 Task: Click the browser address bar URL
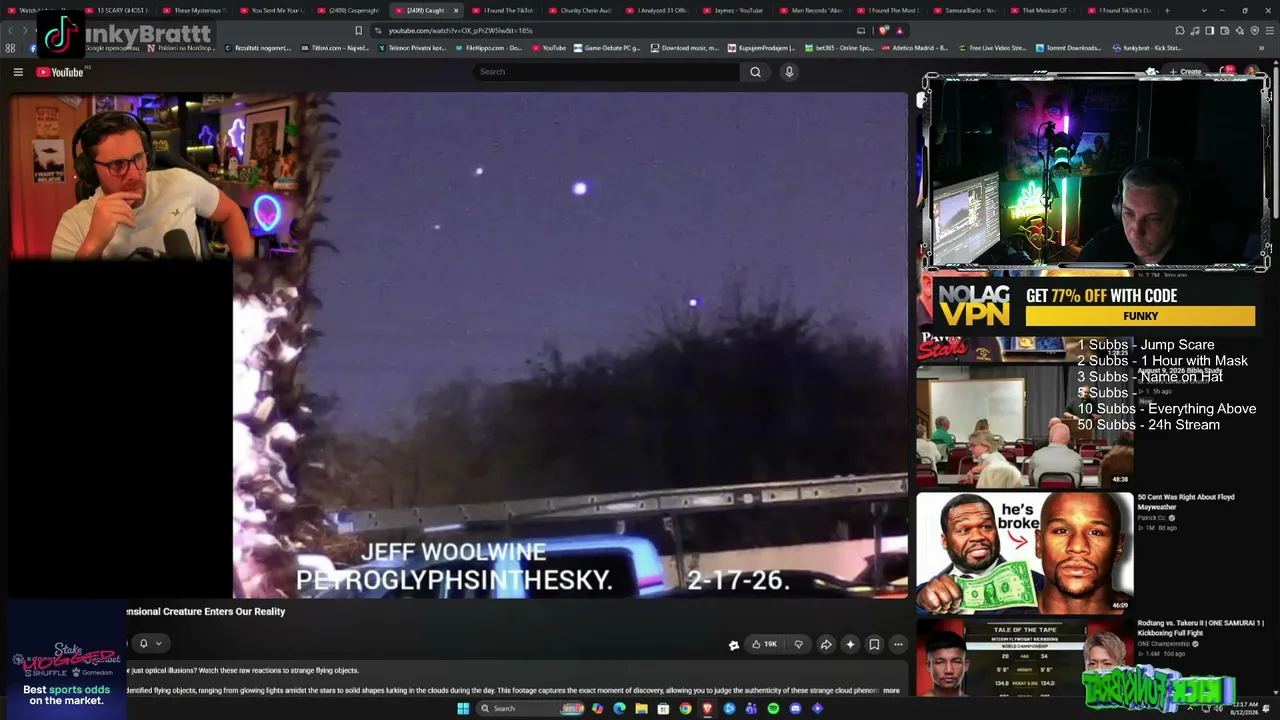pyautogui.click(x=460, y=31)
